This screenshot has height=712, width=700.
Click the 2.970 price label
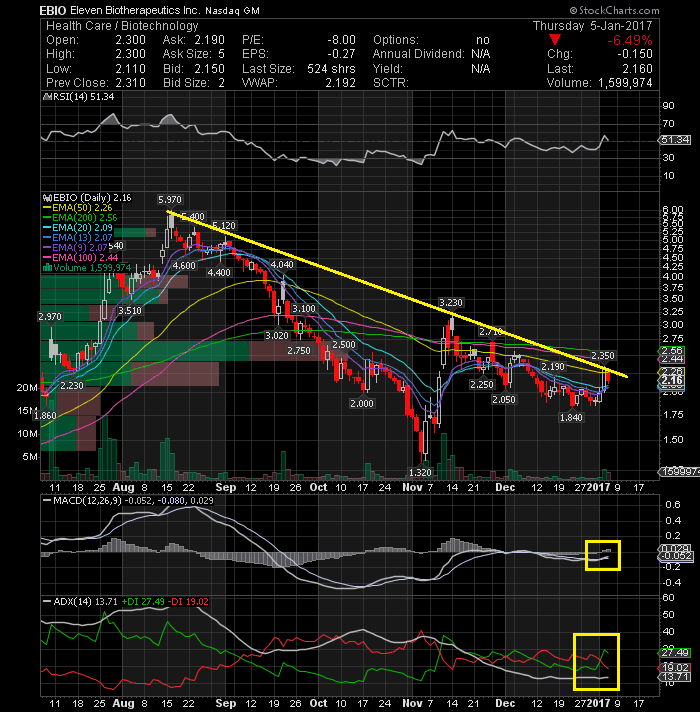(x=50, y=317)
